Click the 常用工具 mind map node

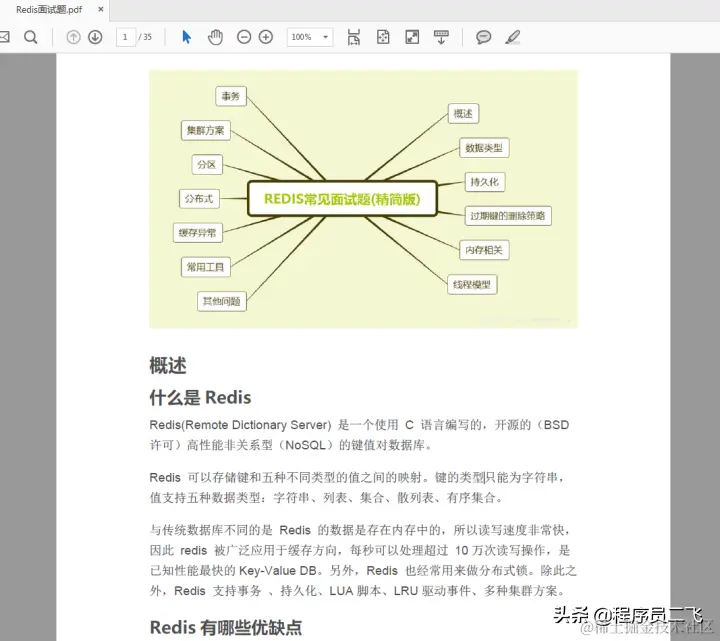coord(206,267)
